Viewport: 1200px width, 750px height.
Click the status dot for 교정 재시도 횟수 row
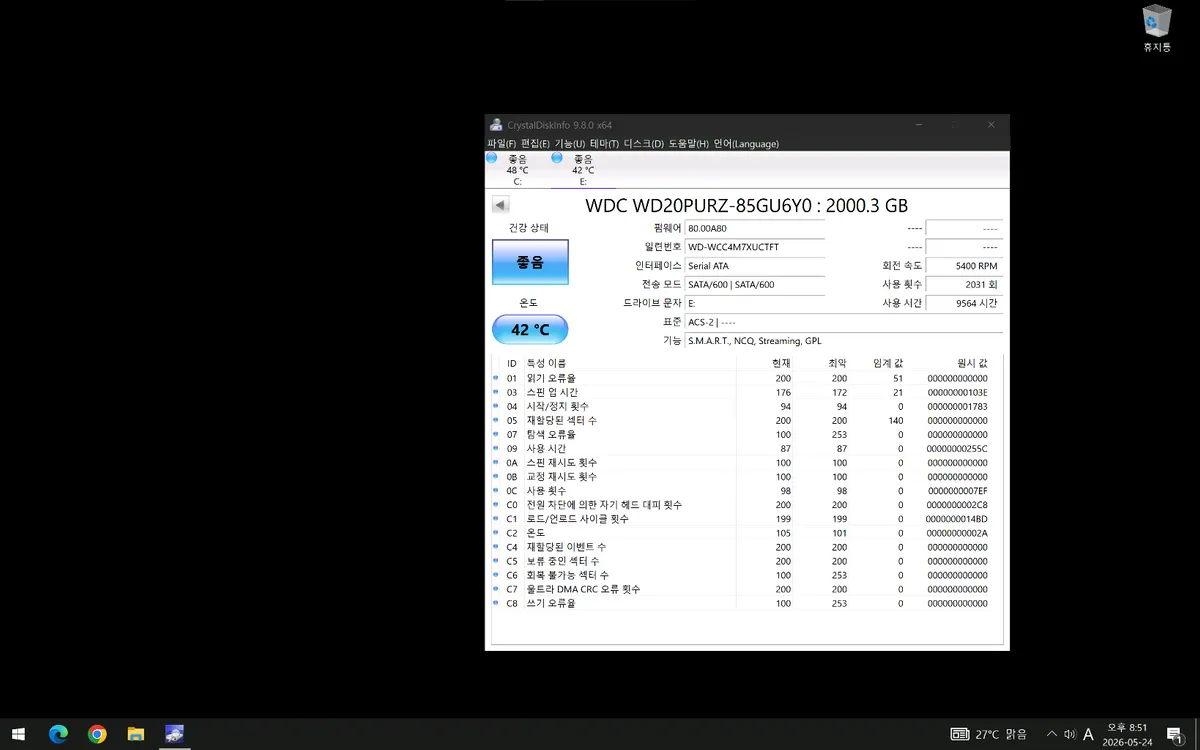click(495, 476)
